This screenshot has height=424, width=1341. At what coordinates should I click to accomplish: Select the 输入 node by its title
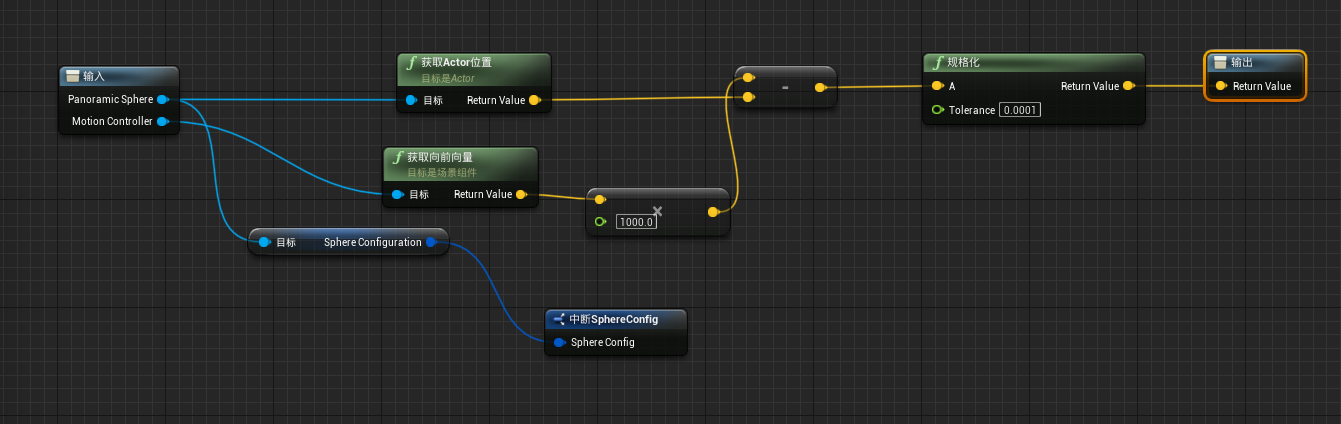pos(94,76)
